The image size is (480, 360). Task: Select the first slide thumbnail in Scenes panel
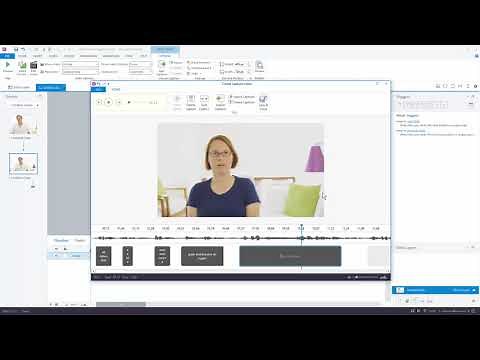[23, 124]
